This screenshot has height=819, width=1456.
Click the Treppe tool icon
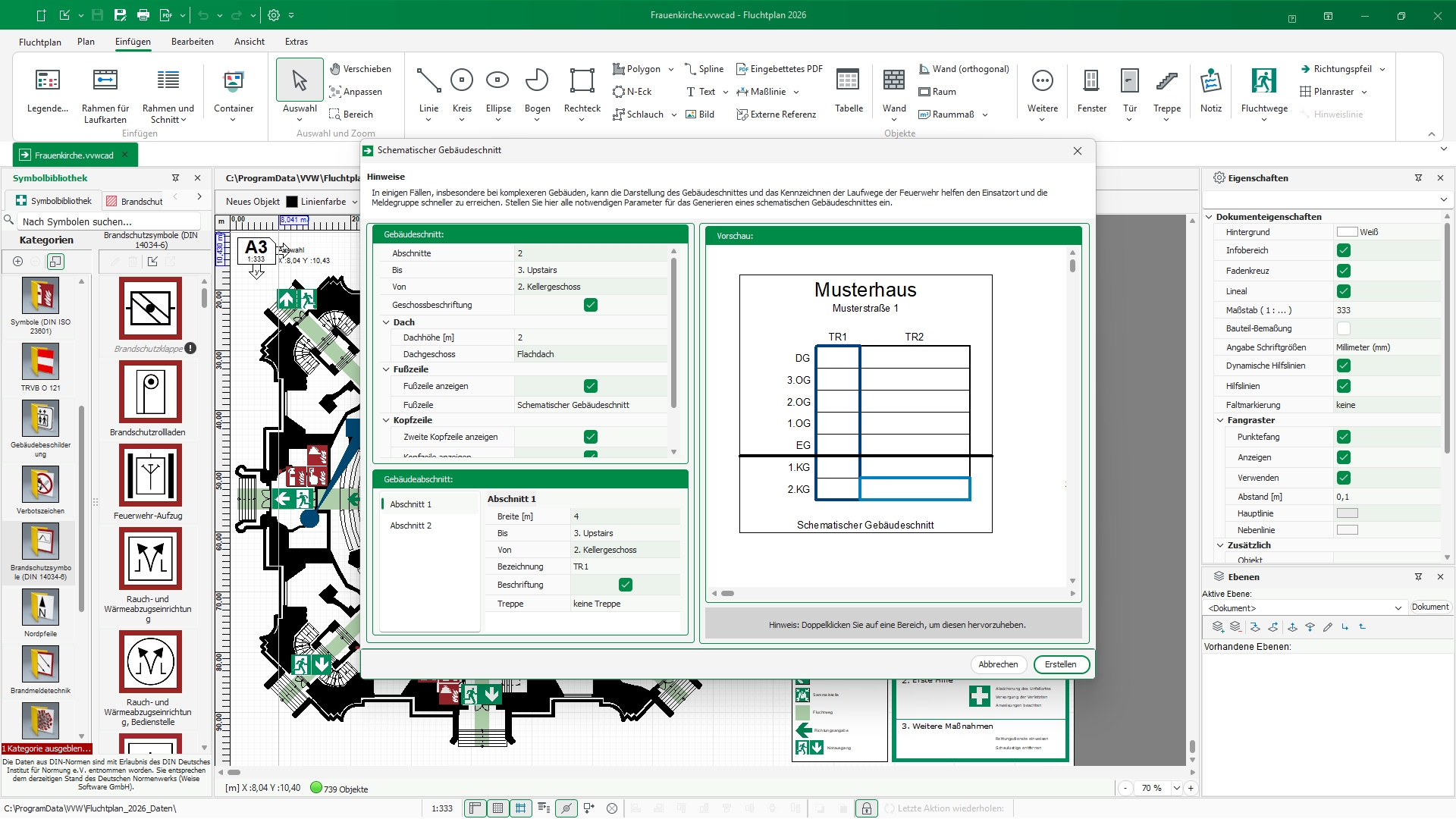[1166, 80]
